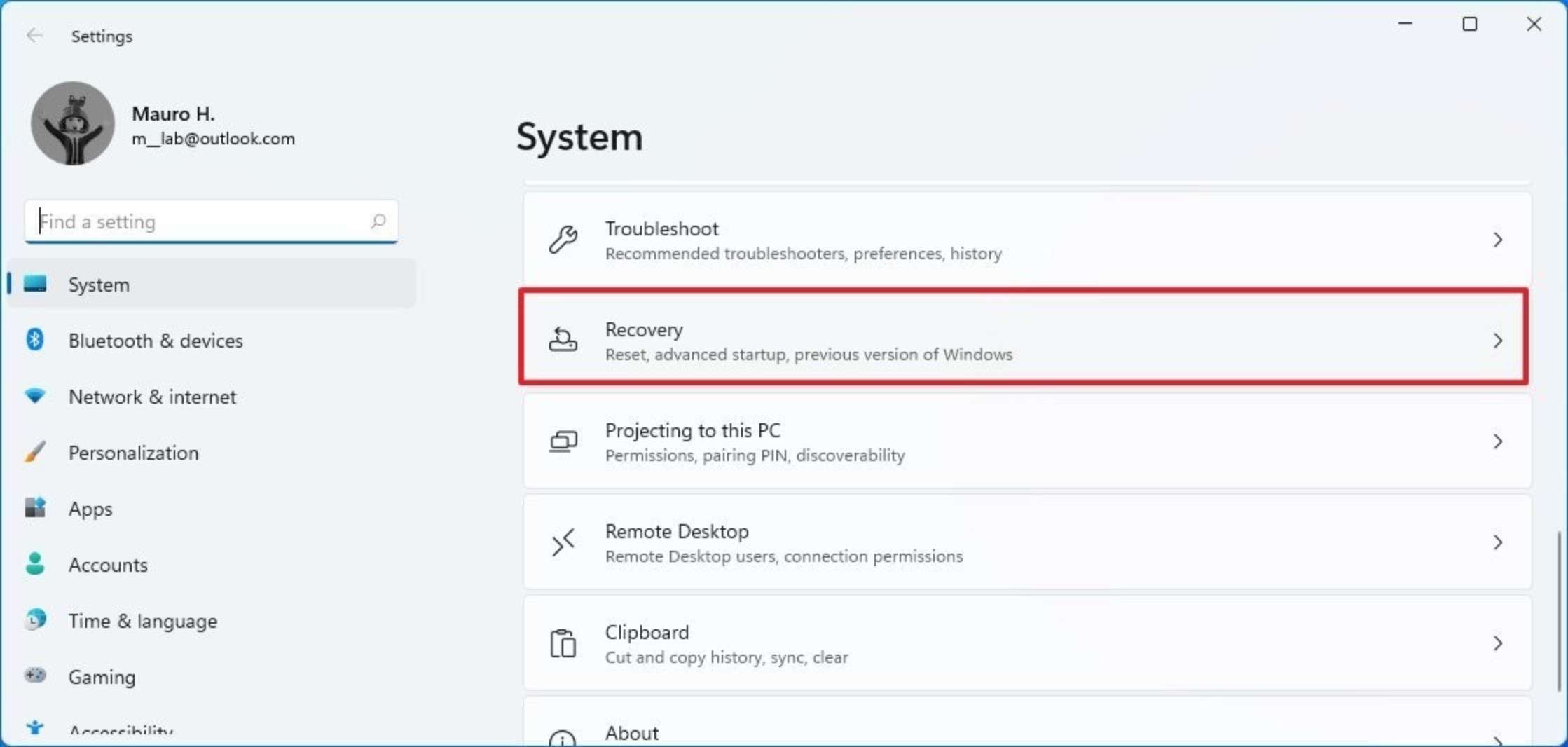Click the Accounts person icon
Image resolution: width=1568 pixels, height=747 pixels.
tap(35, 563)
